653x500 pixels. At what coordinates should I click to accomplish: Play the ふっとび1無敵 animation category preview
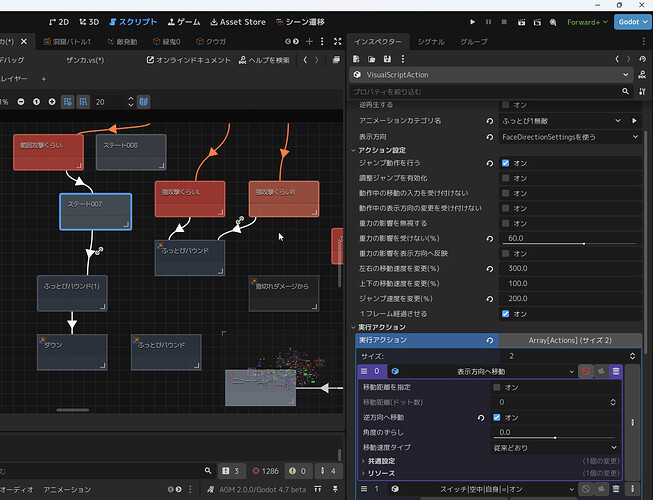tap(634, 121)
